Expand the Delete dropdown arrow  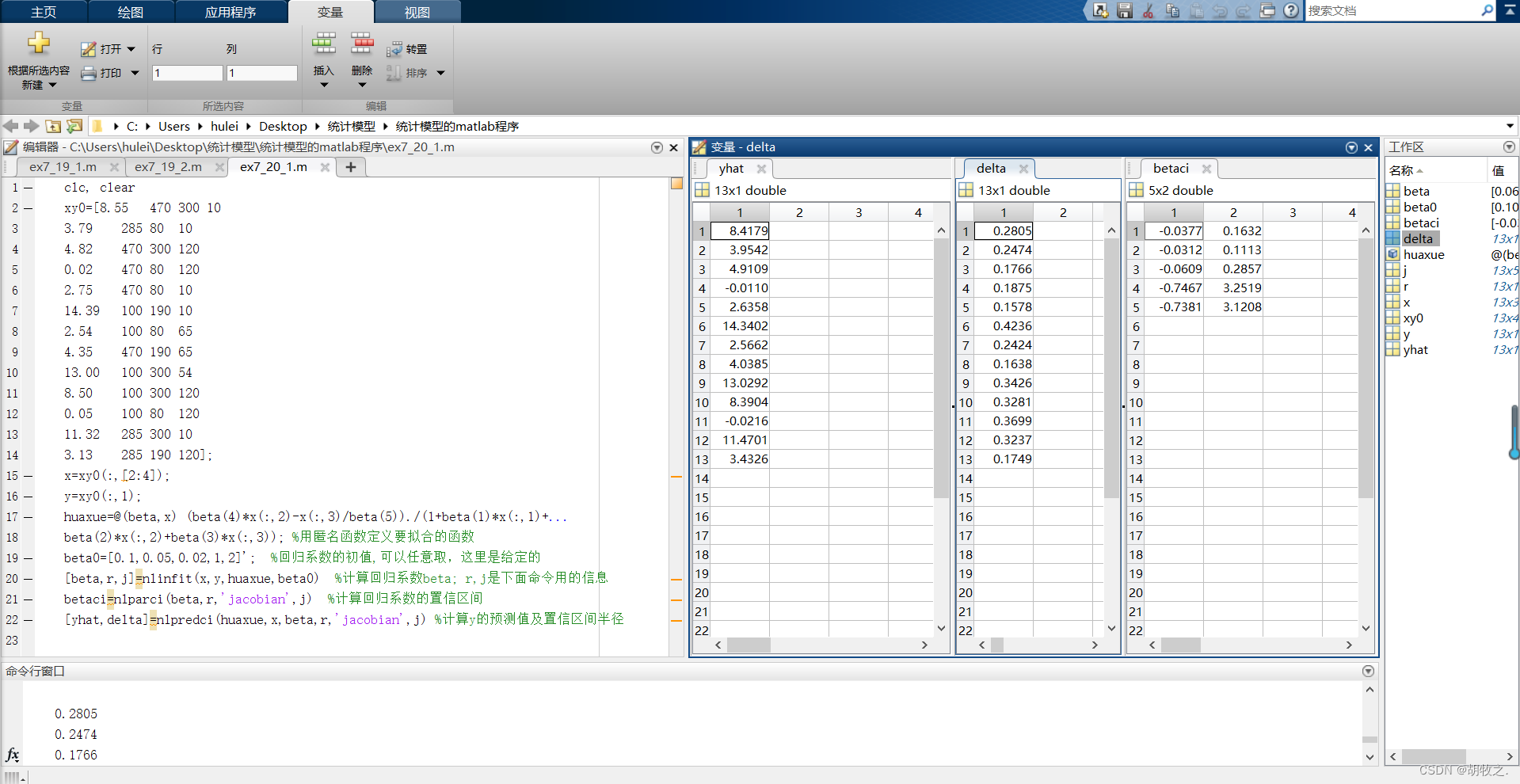coord(362,85)
